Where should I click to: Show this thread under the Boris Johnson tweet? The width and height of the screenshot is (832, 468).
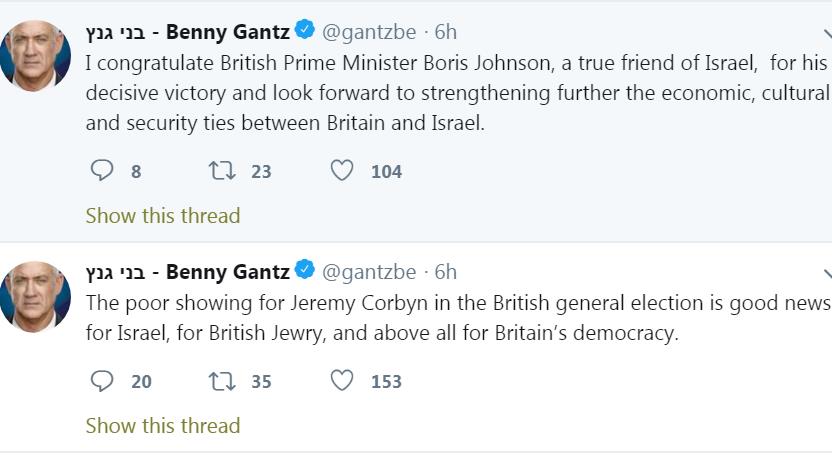(x=163, y=215)
